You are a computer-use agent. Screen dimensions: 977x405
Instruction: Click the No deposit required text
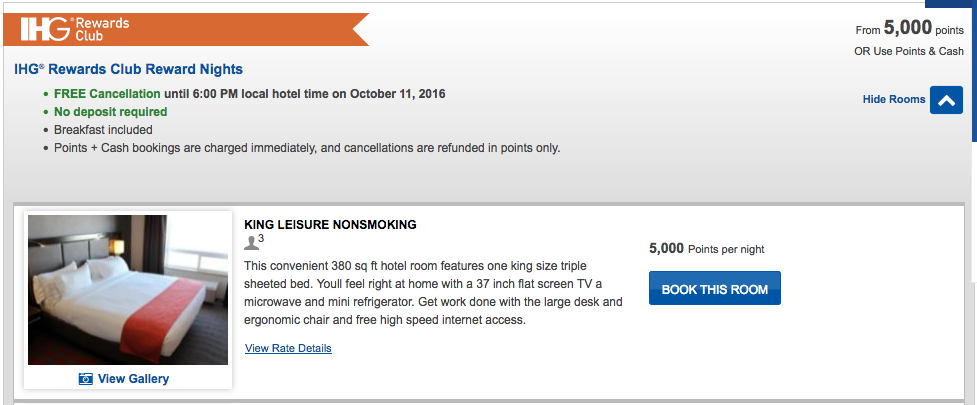[x=110, y=112]
